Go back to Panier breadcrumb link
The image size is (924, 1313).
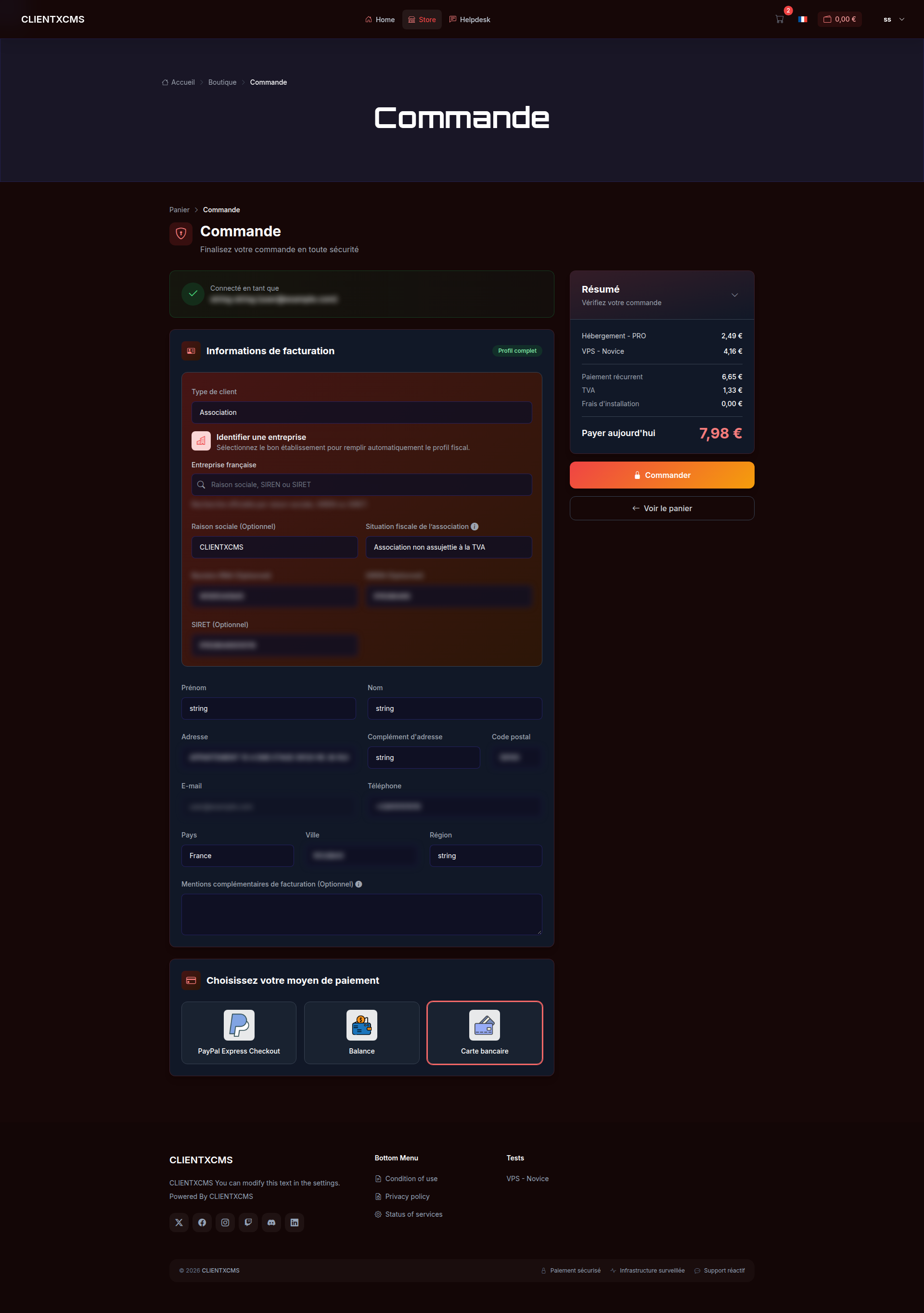click(x=180, y=210)
